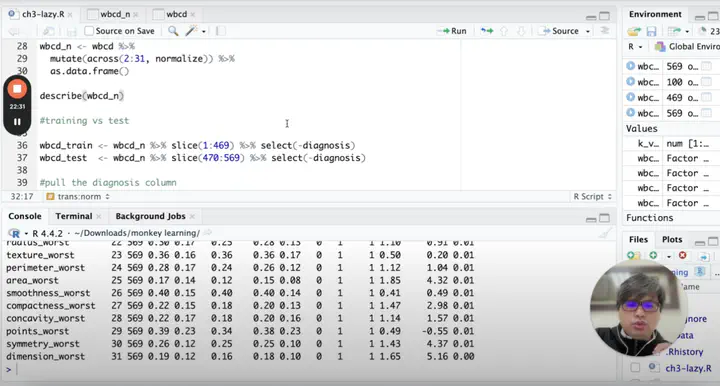View table for the 469 obs data frame
The image size is (720, 386).
pyautogui.click(x=707, y=97)
